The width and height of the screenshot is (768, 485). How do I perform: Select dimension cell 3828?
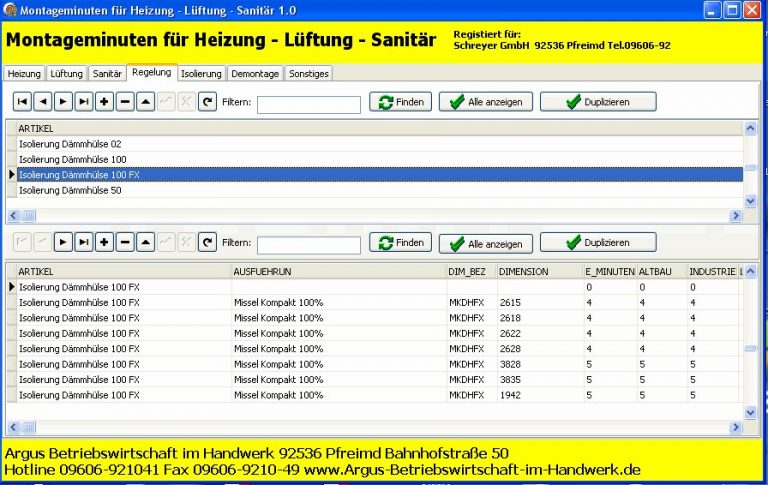tap(541, 364)
